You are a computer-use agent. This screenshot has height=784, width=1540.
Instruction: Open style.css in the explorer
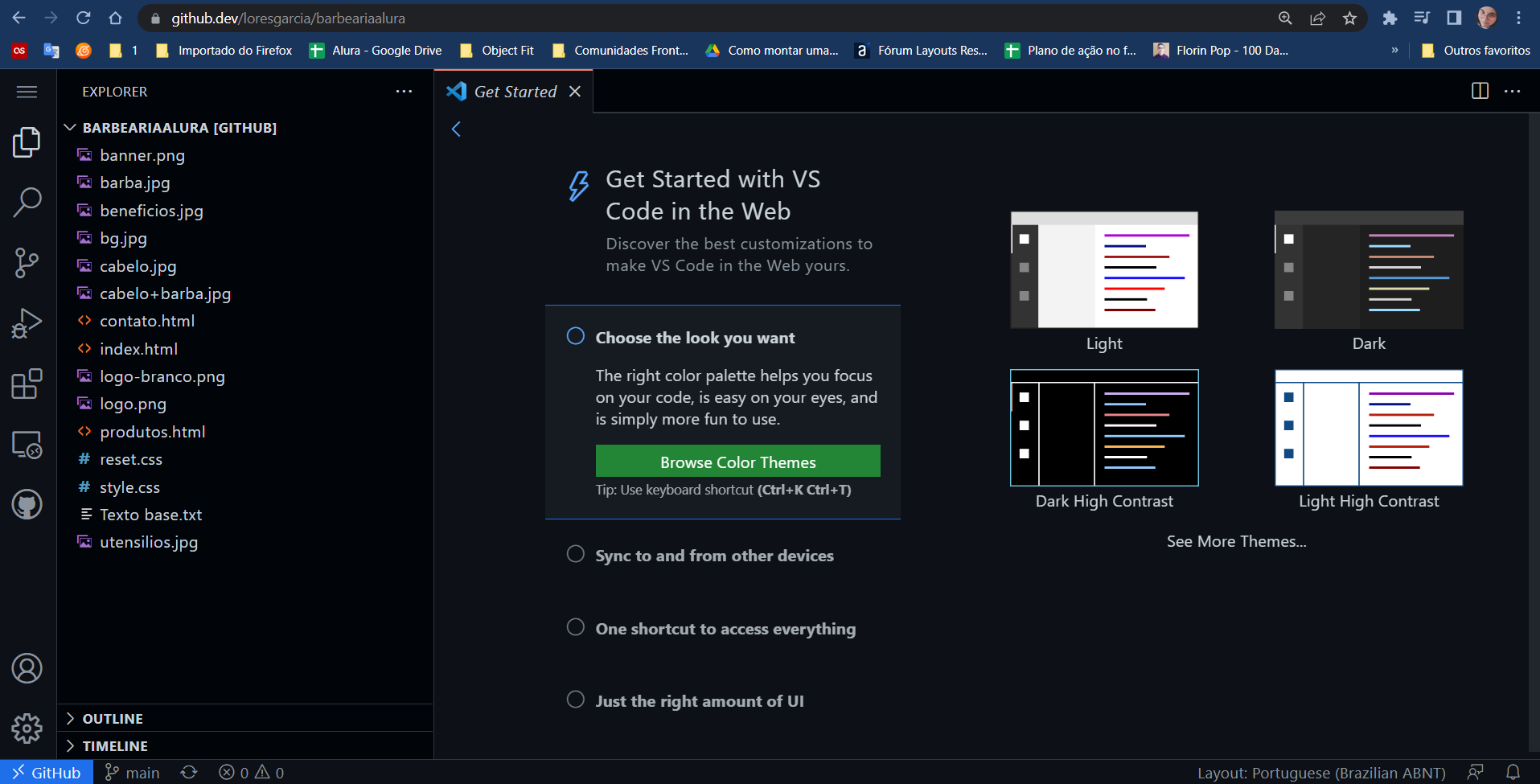[x=245, y=487]
